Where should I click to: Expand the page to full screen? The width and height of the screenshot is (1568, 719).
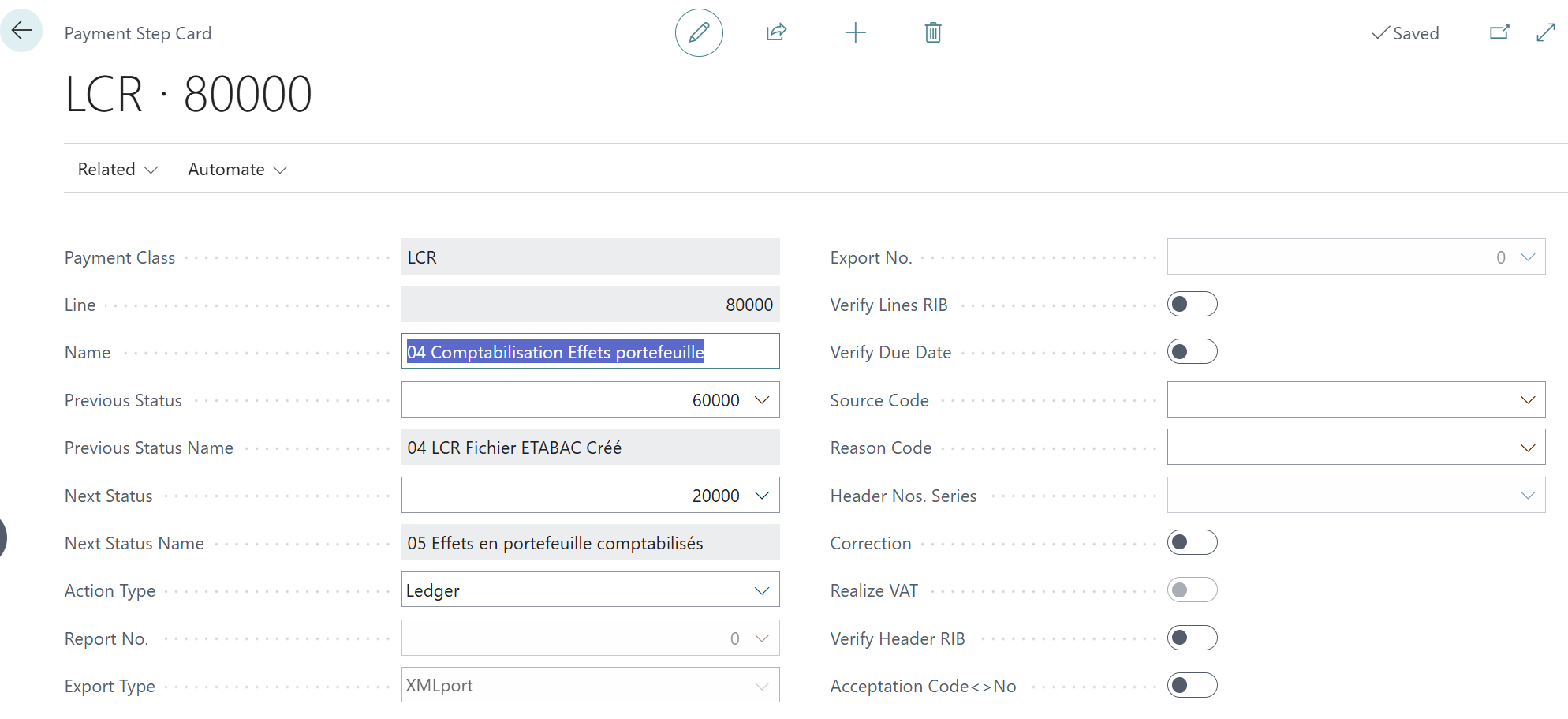(1544, 32)
